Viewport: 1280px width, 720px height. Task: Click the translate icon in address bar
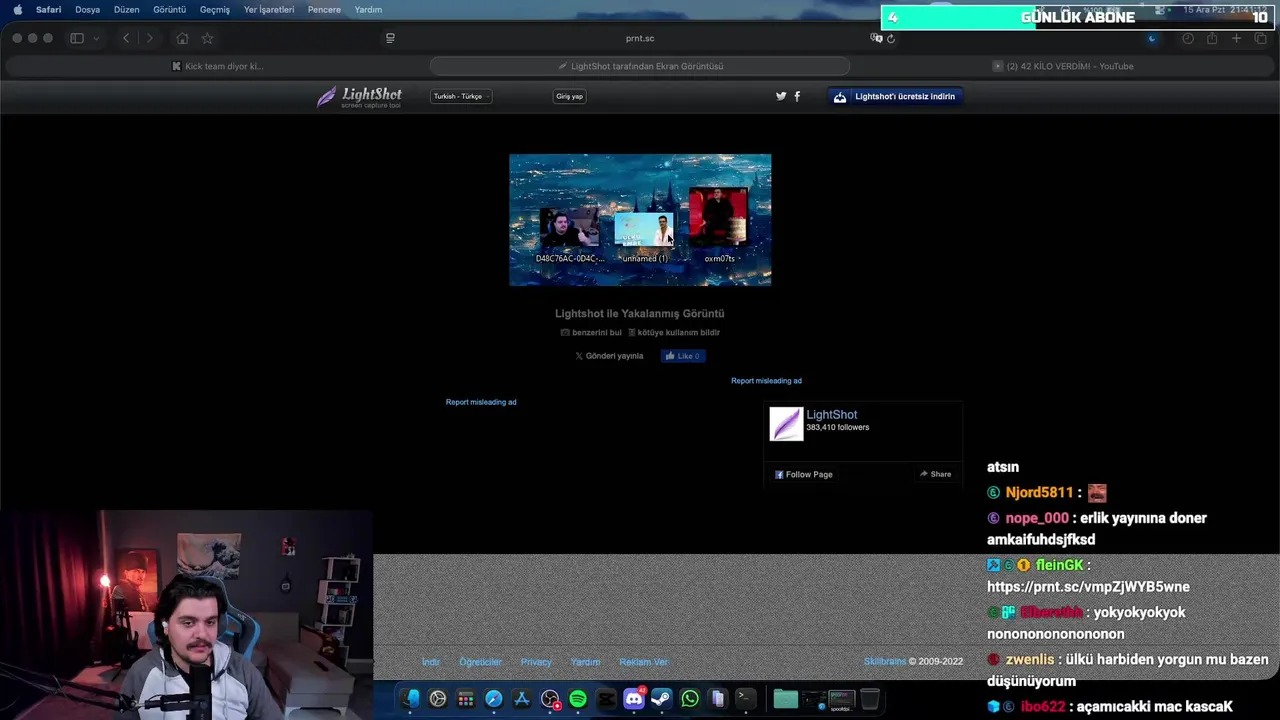pyautogui.click(x=876, y=38)
